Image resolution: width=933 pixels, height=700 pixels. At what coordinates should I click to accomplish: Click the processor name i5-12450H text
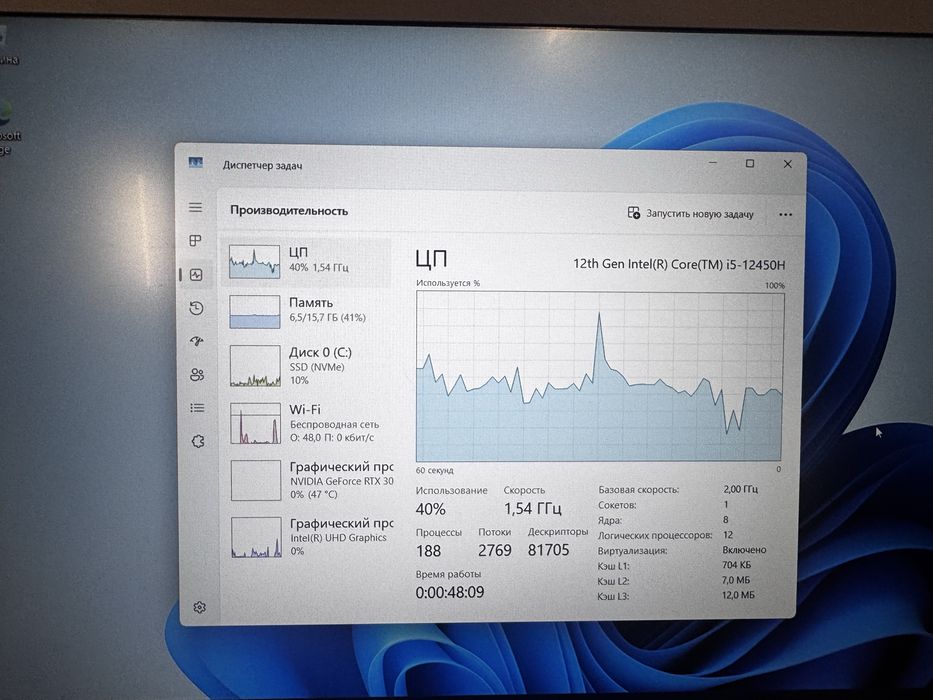coord(679,264)
